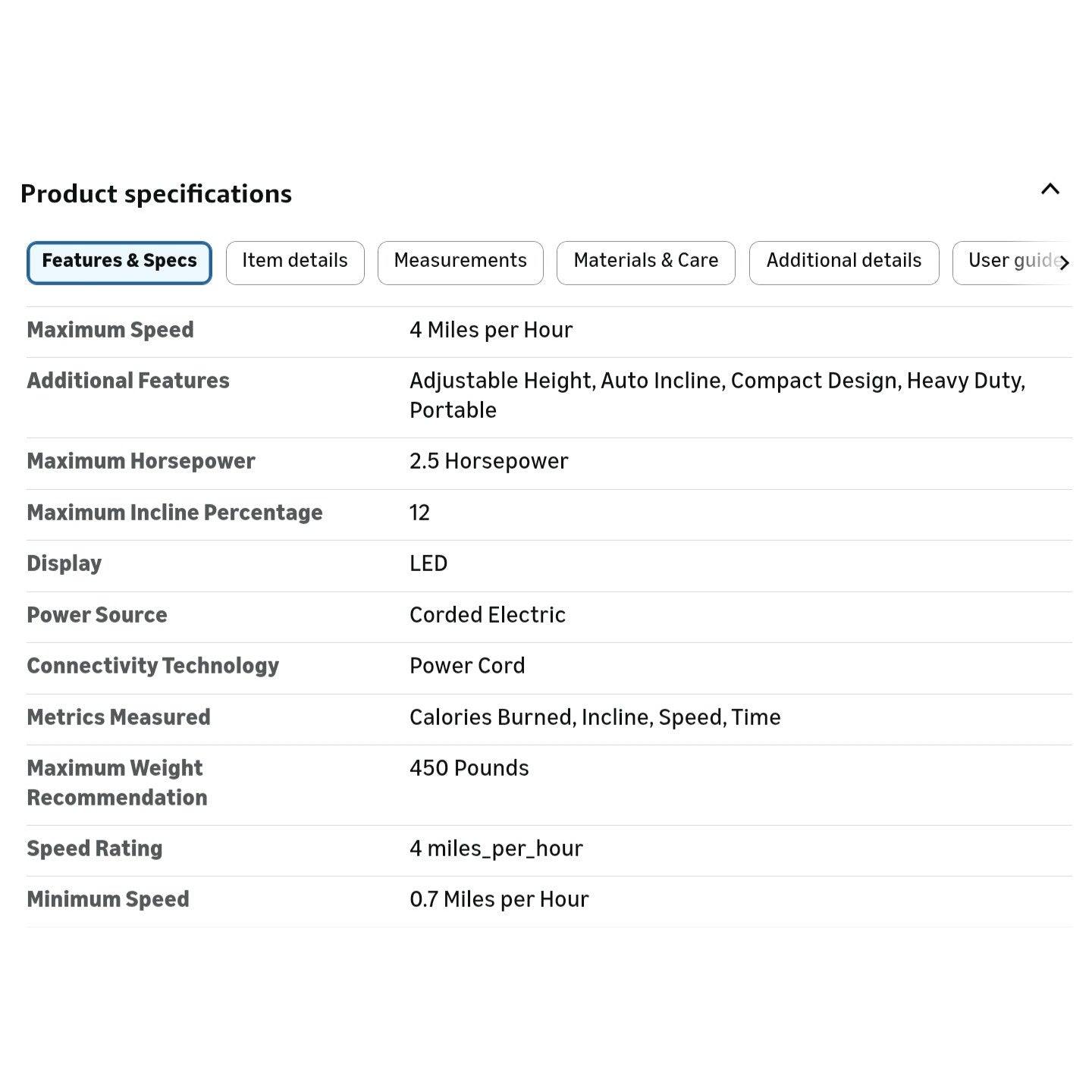Show the Materials & Care tab
1092x1092 pixels.
645,262
